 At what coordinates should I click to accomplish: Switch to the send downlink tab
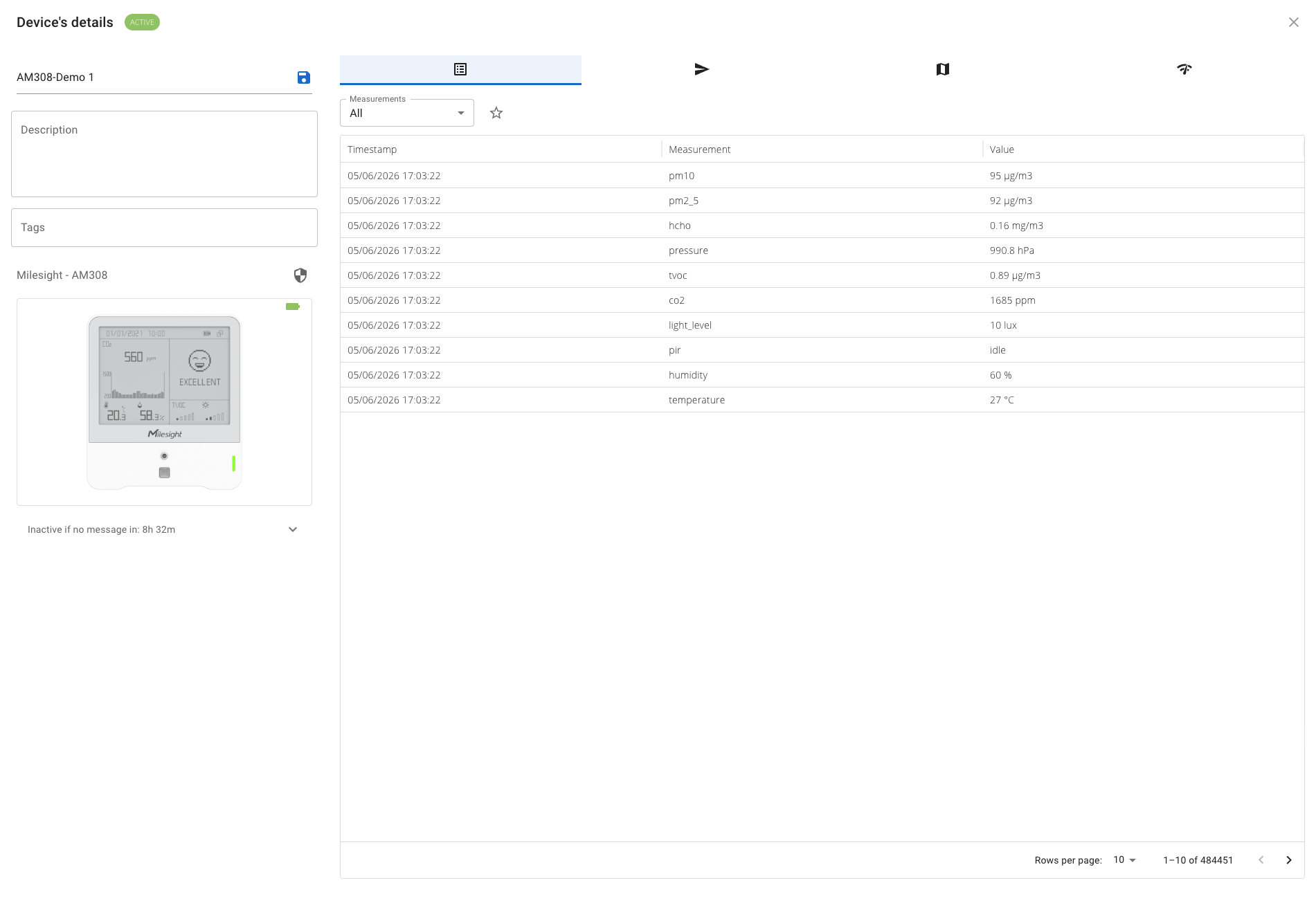tap(701, 69)
